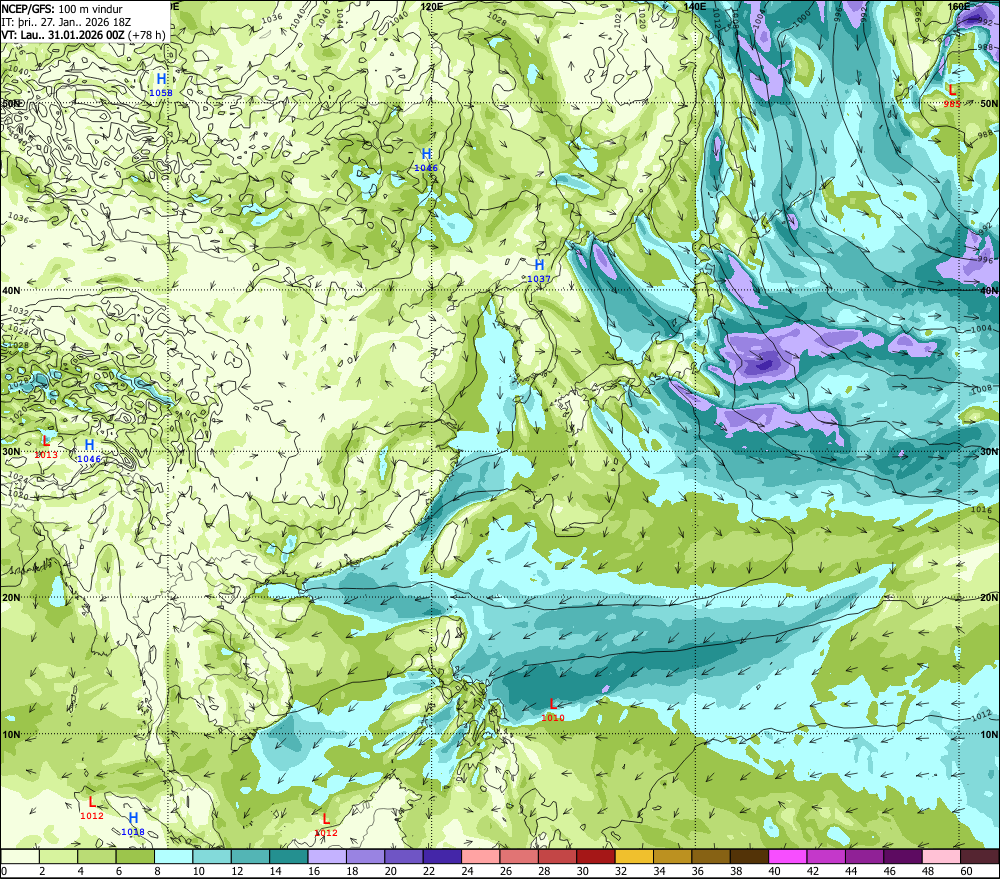Click the brown swatch between 36 and 38
Viewport: 1000px width, 879px height.
tap(710, 856)
